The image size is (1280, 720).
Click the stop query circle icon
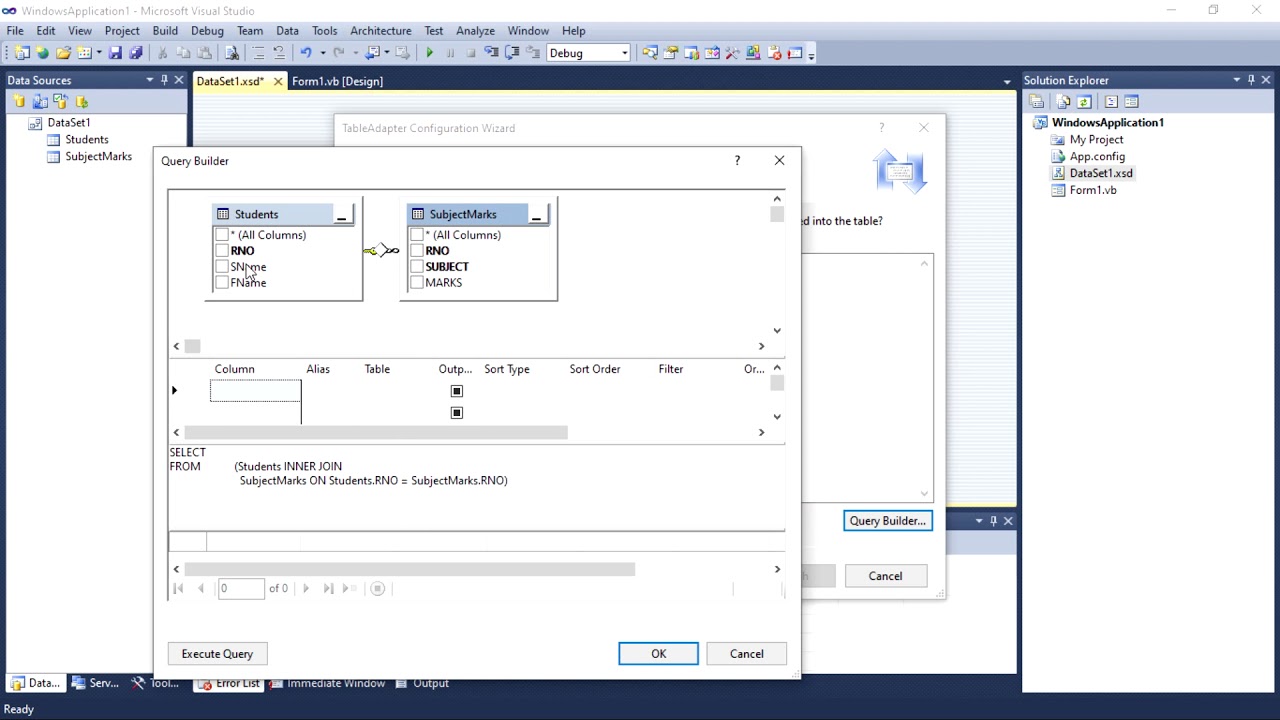click(x=378, y=588)
